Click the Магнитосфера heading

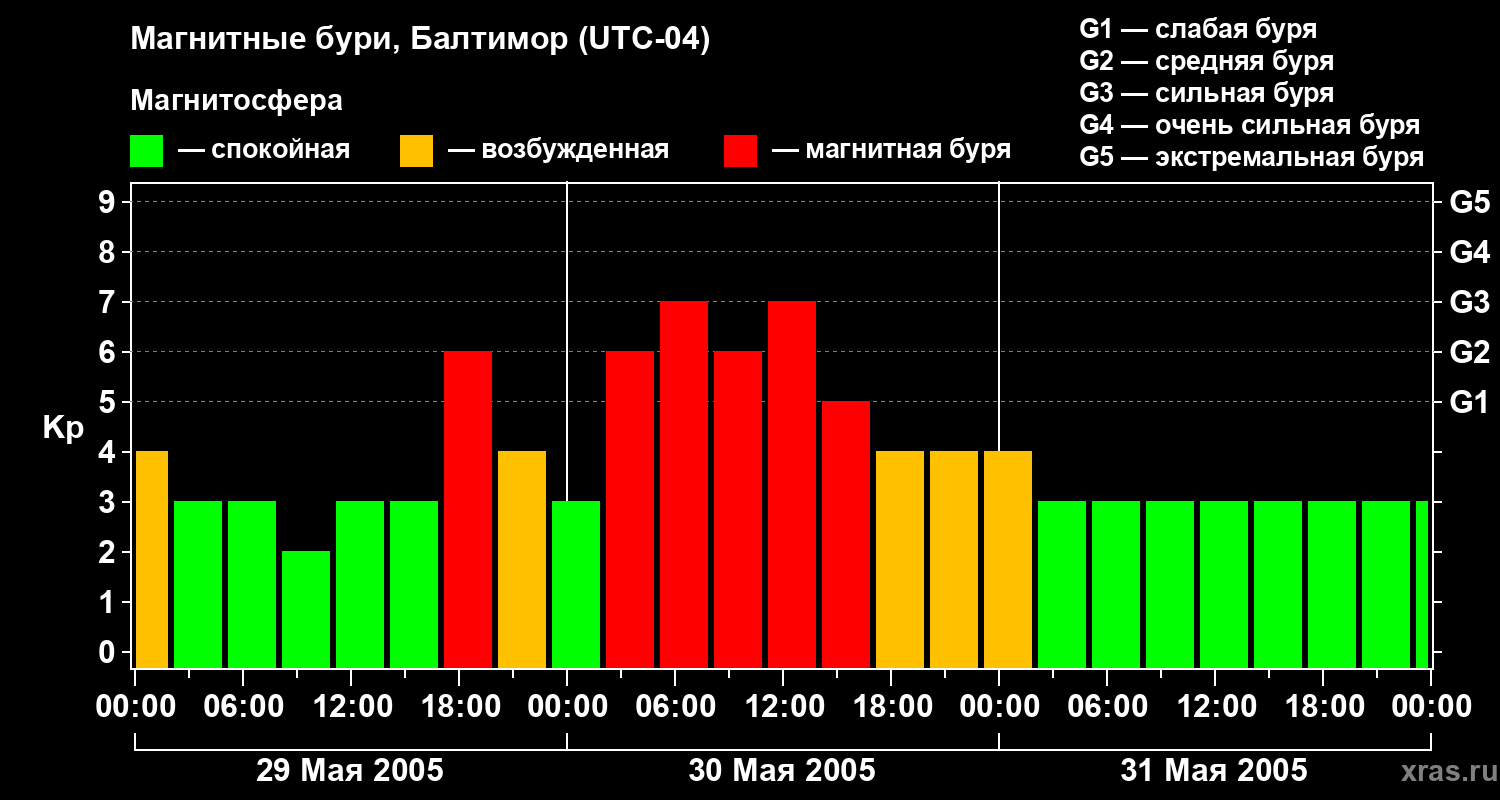click(236, 101)
